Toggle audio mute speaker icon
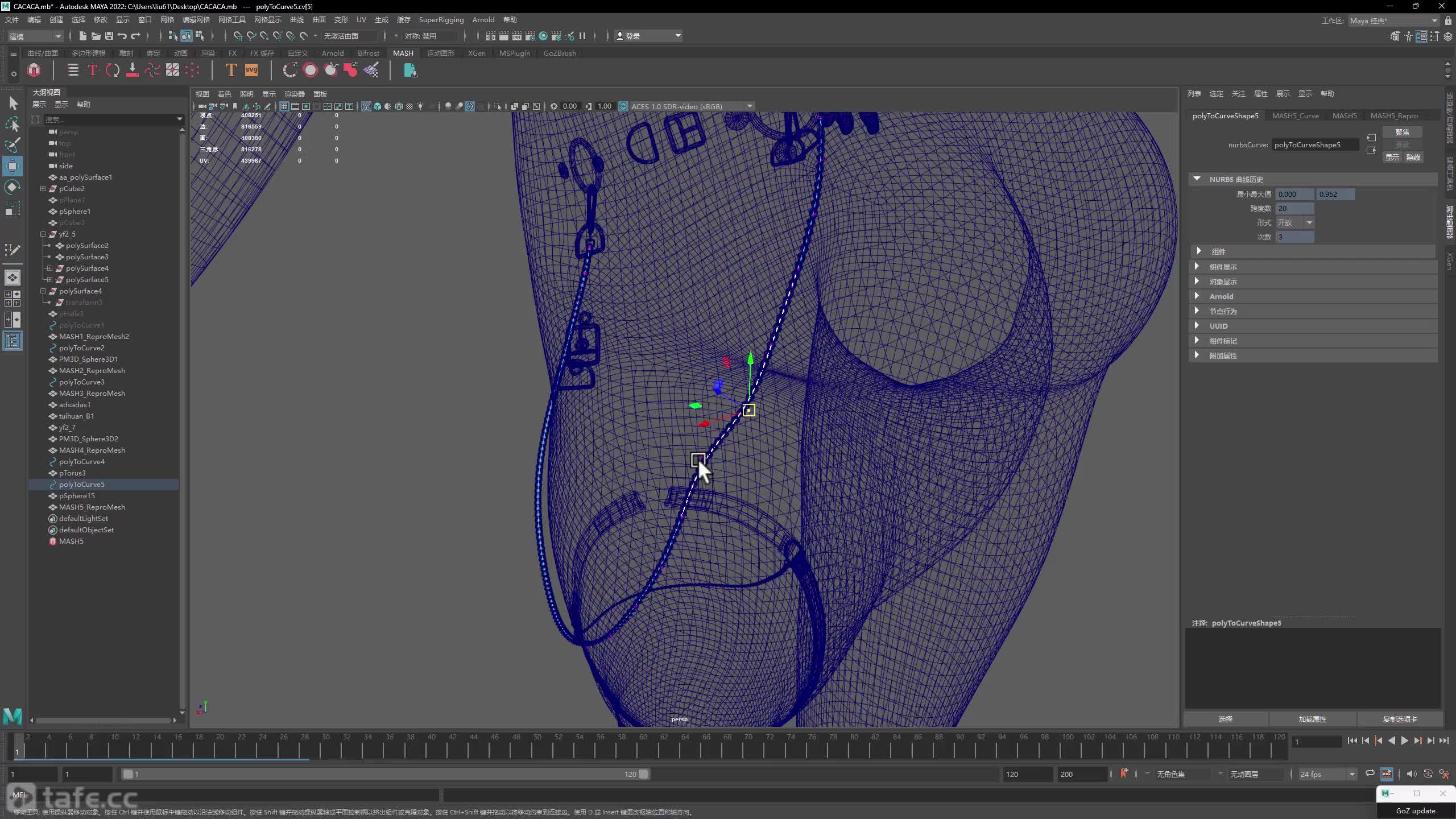The image size is (1456, 819). [x=1411, y=773]
